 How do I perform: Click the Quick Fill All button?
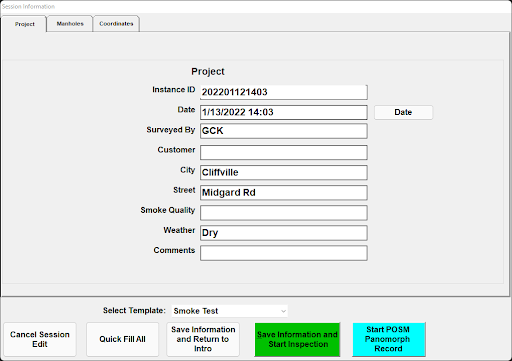pos(122,339)
